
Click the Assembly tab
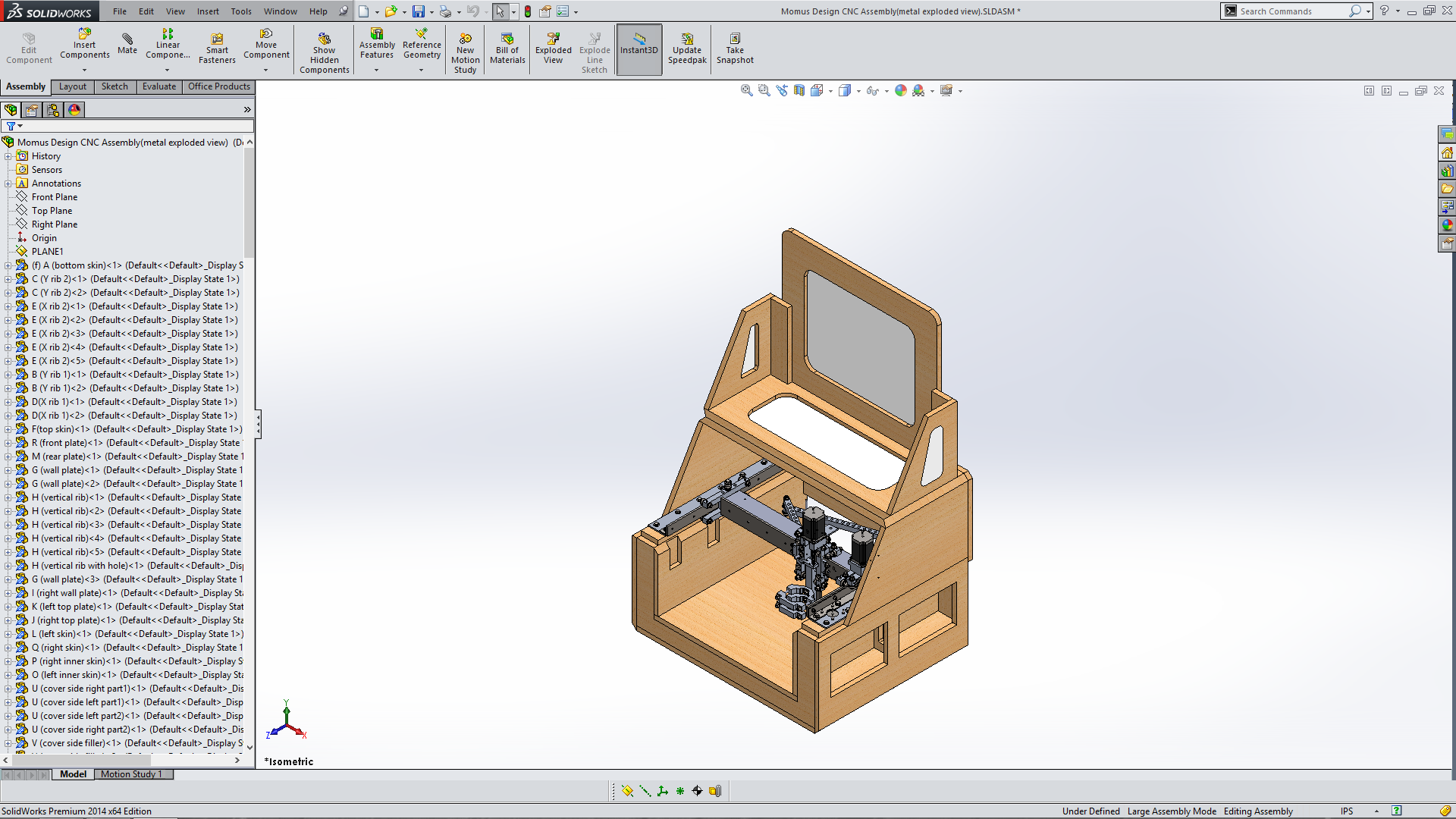click(x=26, y=86)
